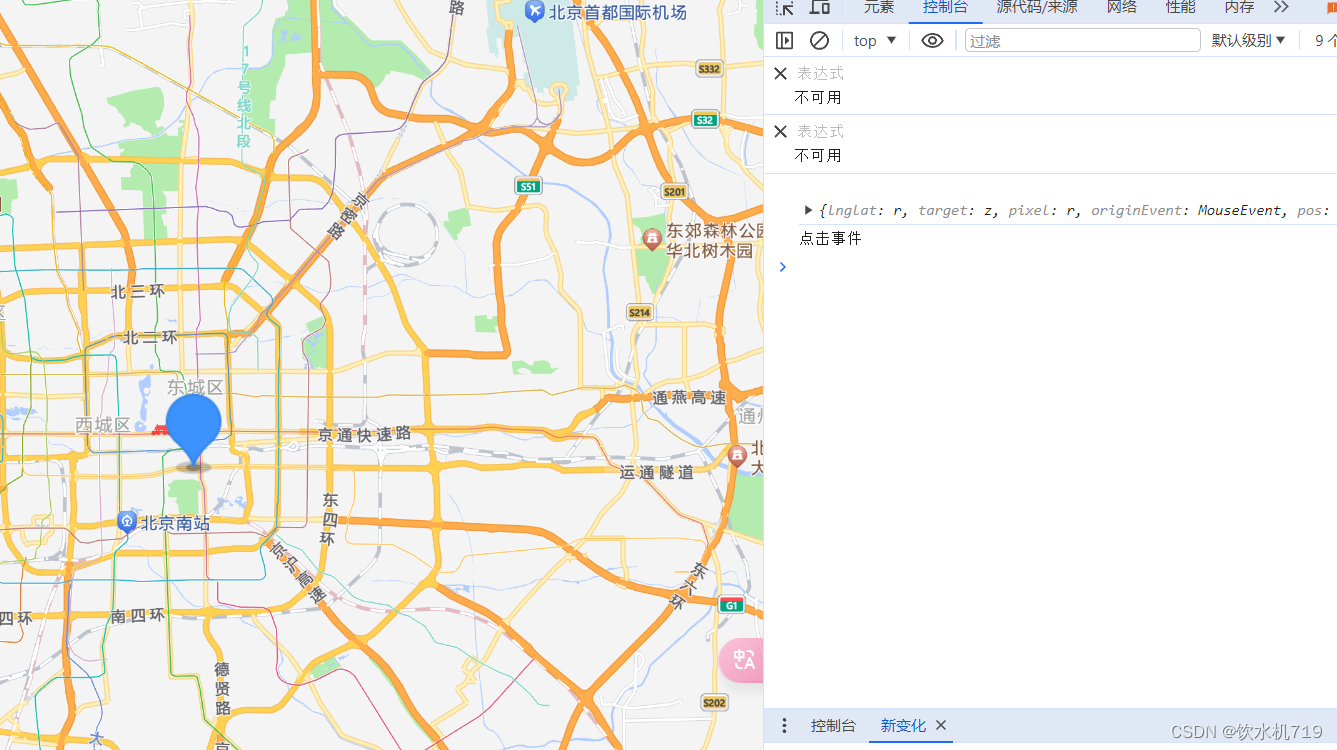
Task: Open the pink translate floating button
Action: click(x=742, y=660)
